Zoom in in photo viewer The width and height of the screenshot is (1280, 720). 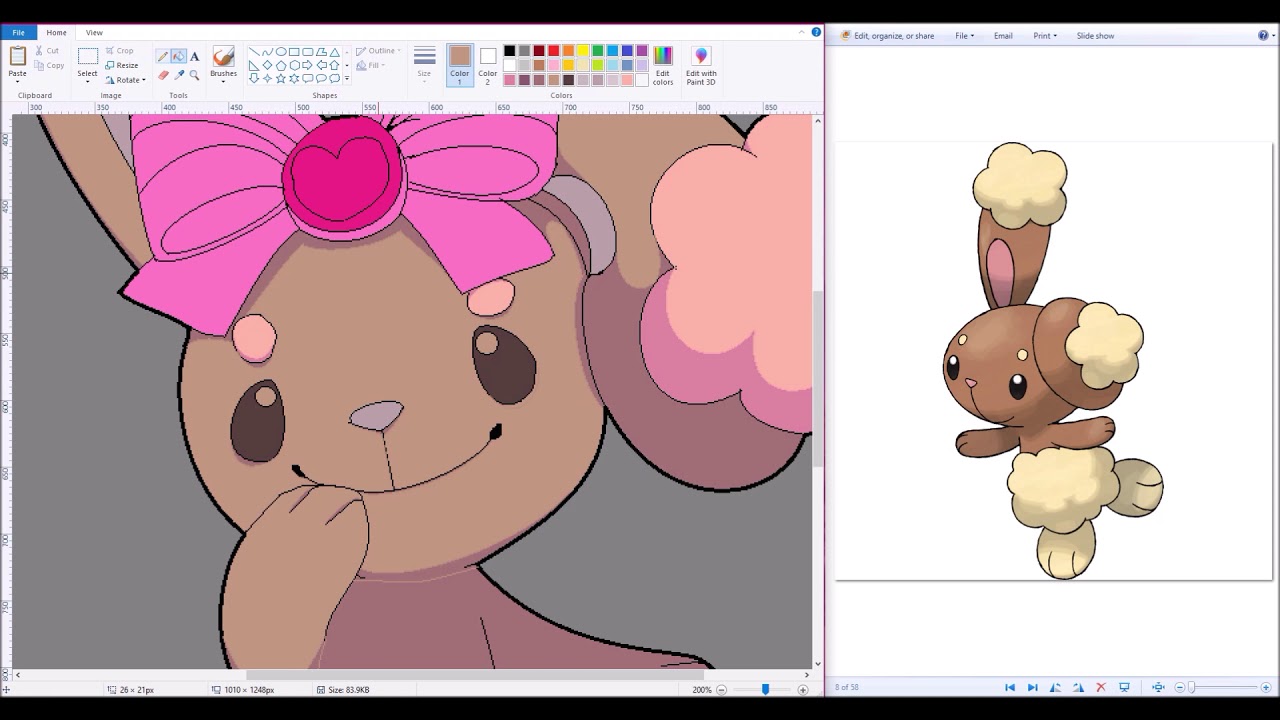click(x=1266, y=687)
